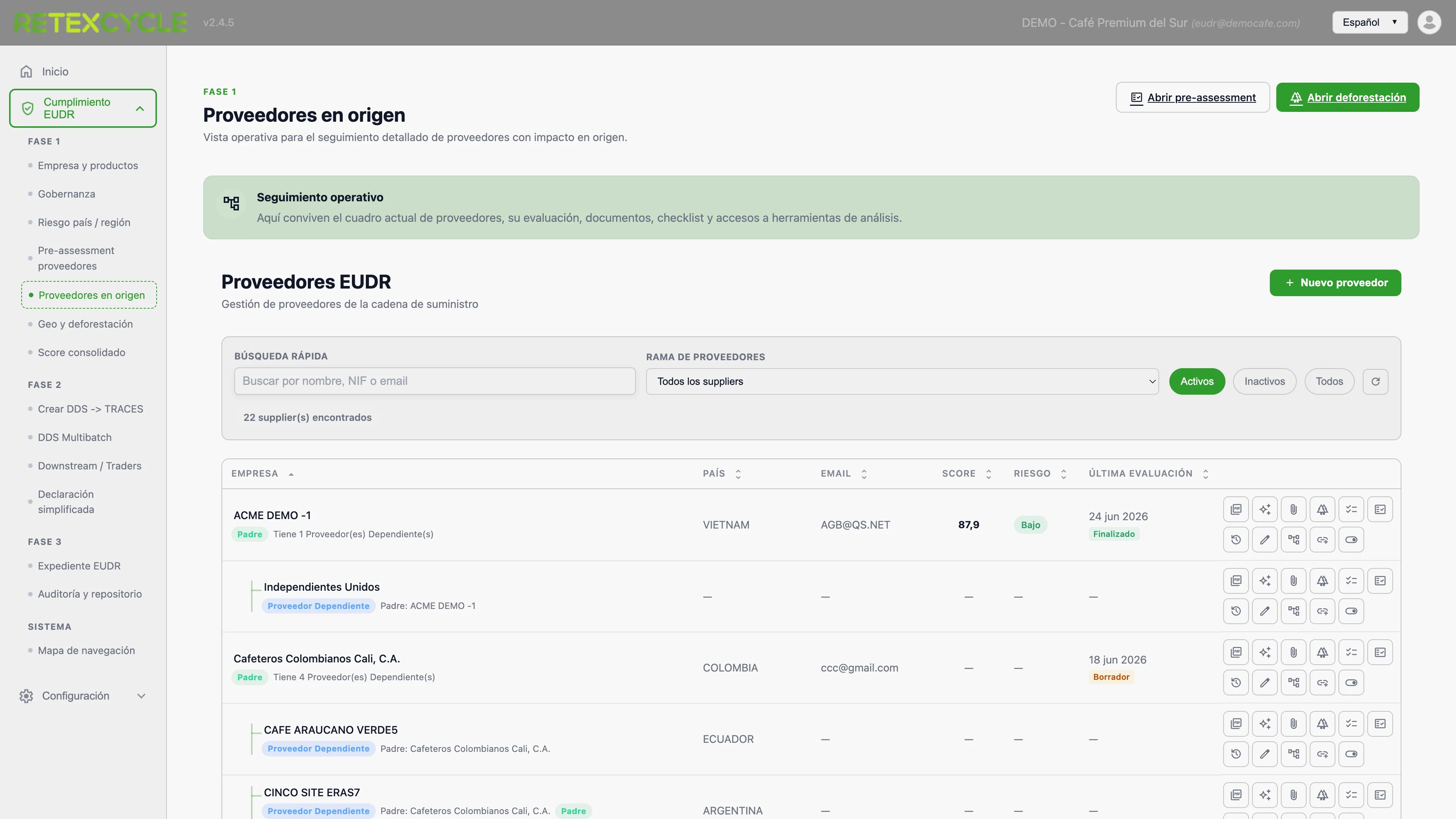Viewport: 1456px width, 819px height.
Task: Open pre-assessment form icon for ACME DEMO -1
Action: point(1380,509)
